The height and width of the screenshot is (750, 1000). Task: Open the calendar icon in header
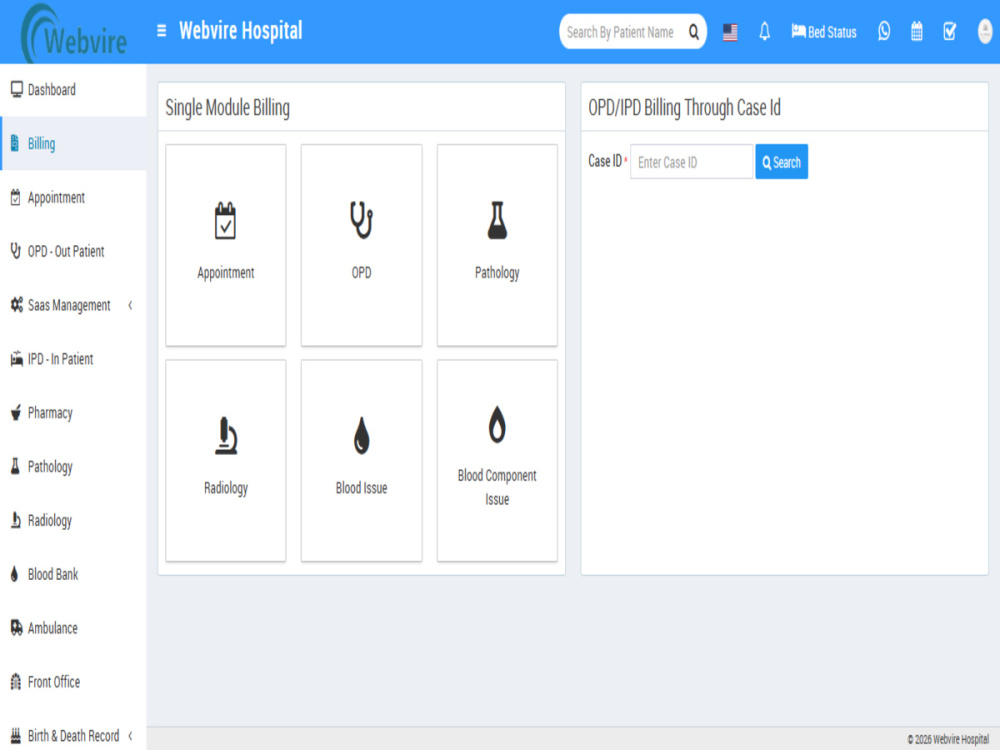pos(916,31)
